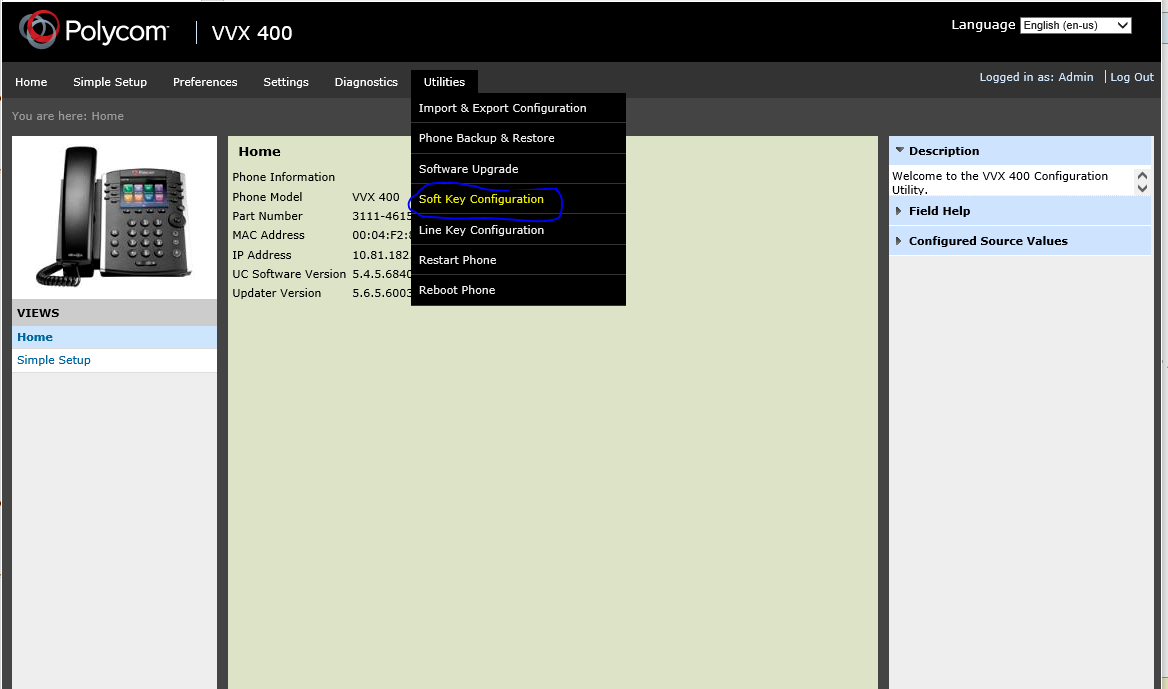The width and height of the screenshot is (1168, 689).
Task: Click the Log Out link
Action: click(1131, 77)
